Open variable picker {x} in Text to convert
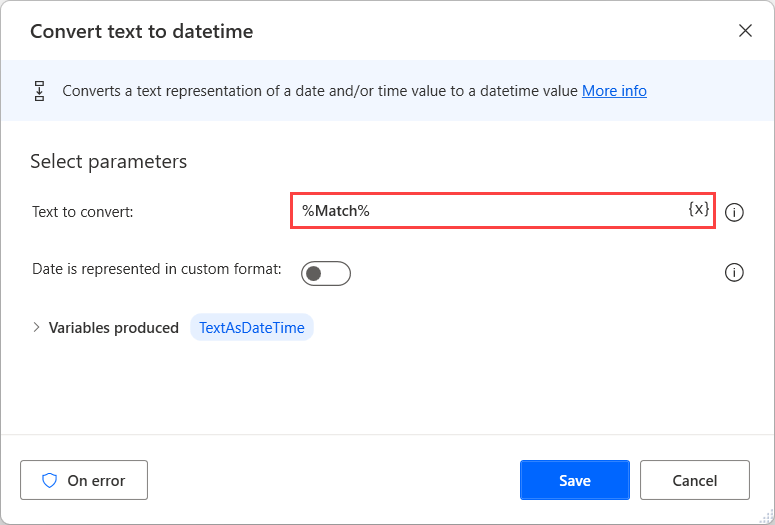The width and height of the screenshot is (775, 525). 698,209
